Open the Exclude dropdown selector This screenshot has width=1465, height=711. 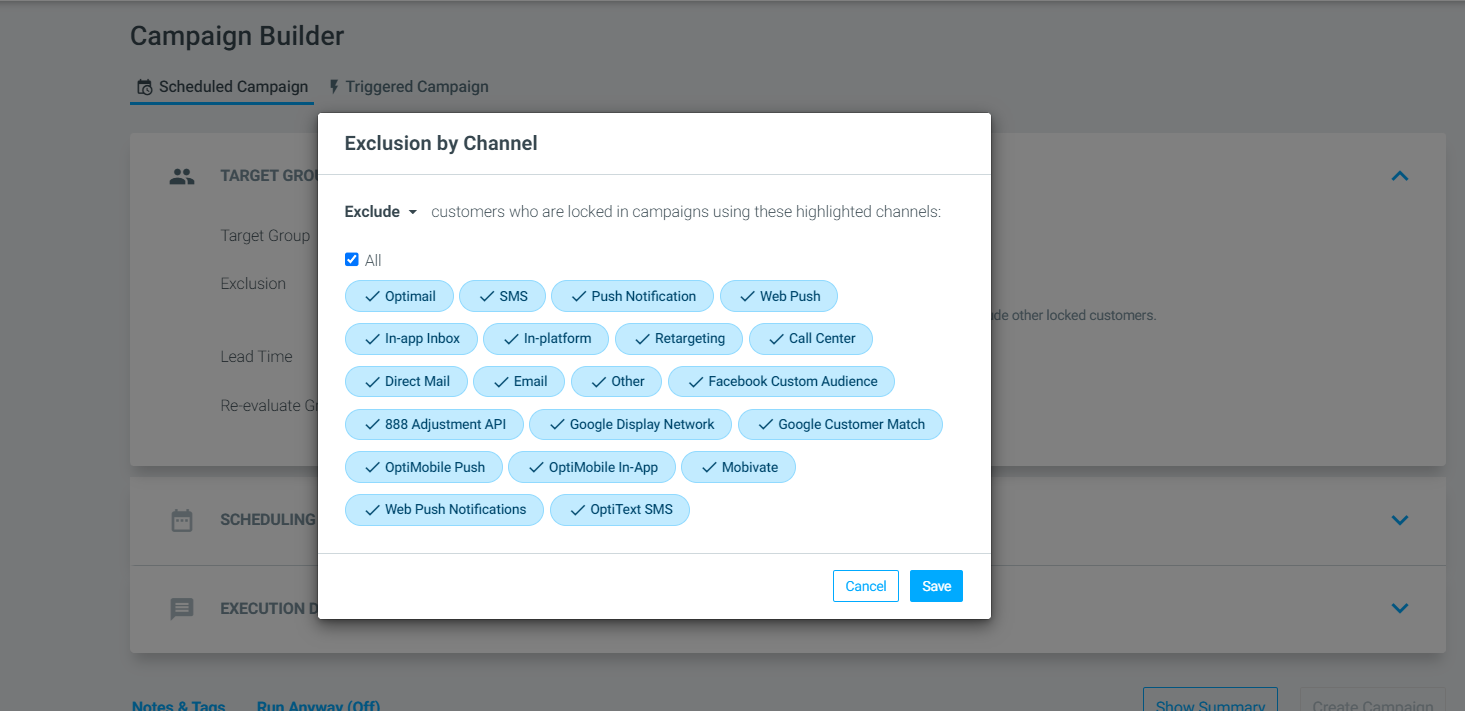(381, 212)
